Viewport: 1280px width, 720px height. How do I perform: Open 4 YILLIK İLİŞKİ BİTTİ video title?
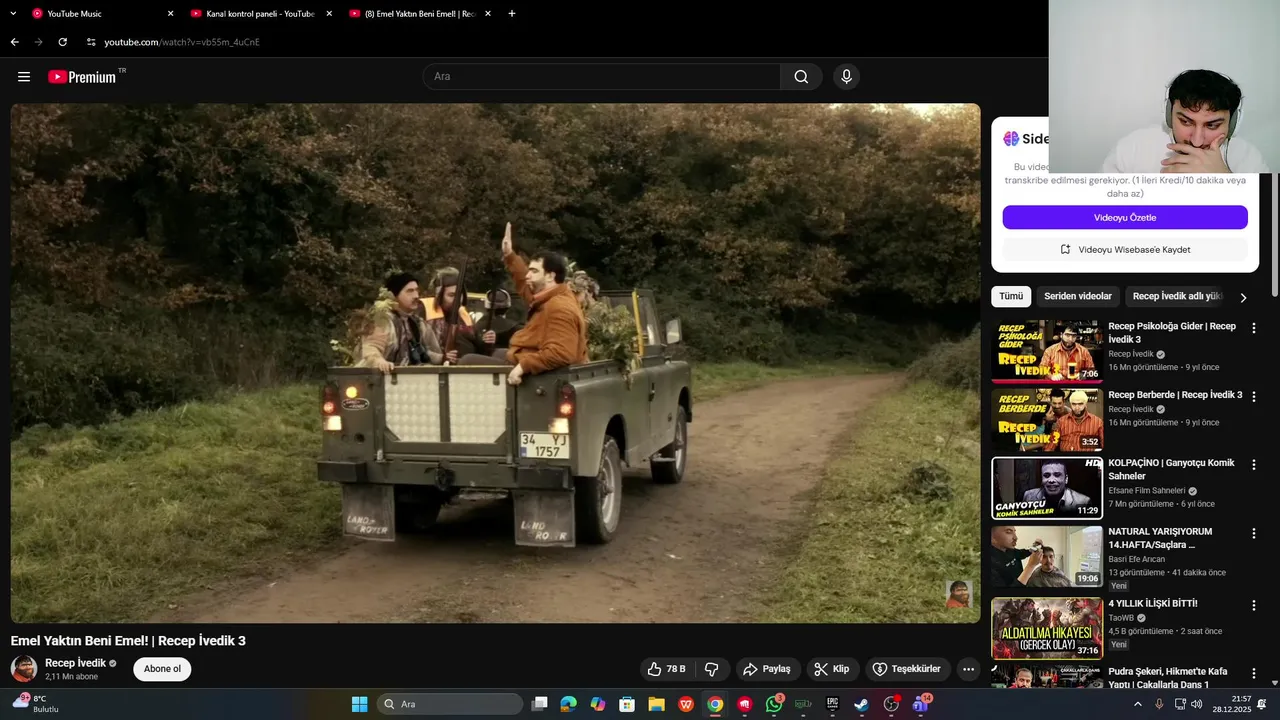pos(1153,603)
